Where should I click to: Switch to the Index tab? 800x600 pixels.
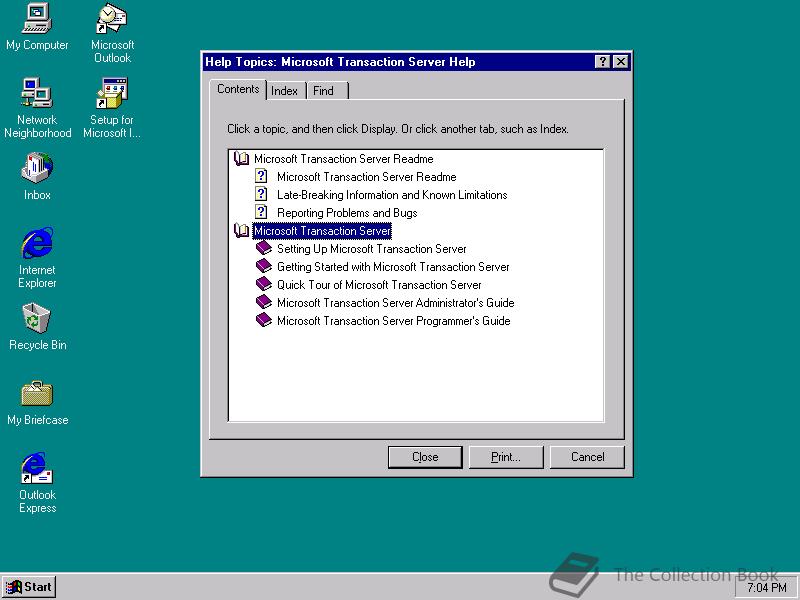coord(284,91)
